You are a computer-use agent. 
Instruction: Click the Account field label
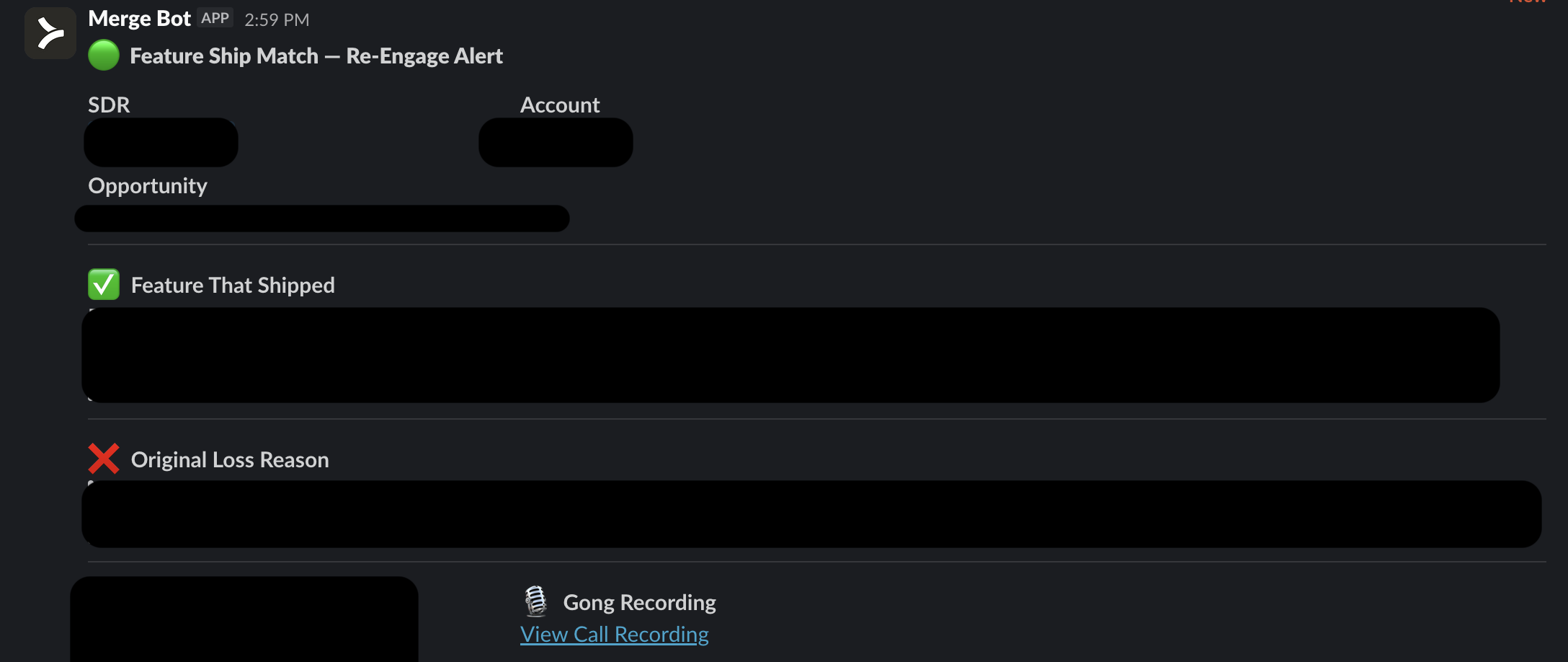560,105
